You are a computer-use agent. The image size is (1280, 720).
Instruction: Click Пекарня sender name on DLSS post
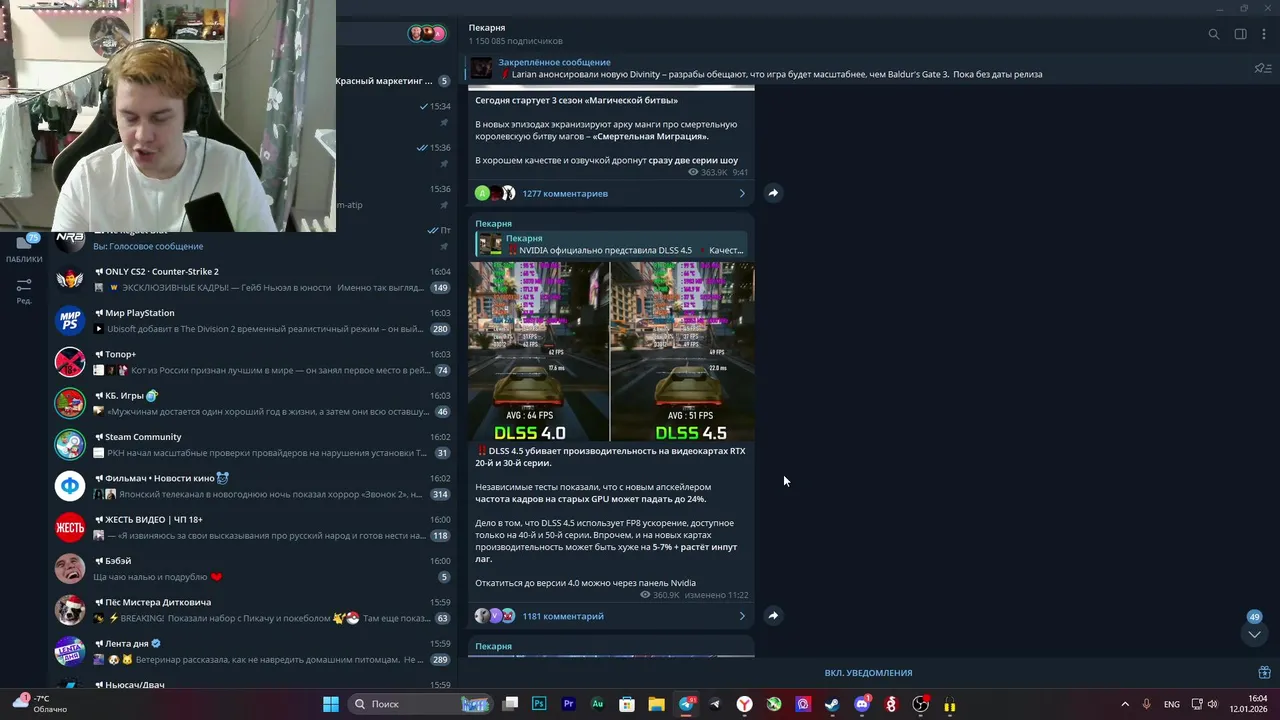[493, 224]
